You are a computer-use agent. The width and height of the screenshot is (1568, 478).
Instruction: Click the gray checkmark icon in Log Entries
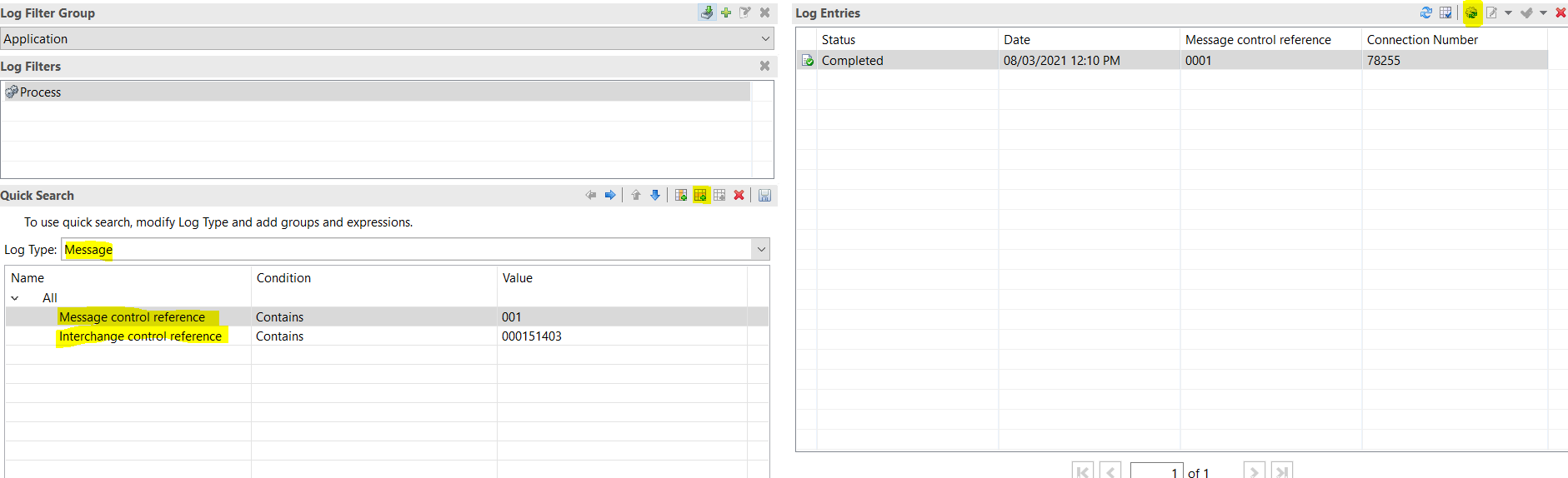1526,12
